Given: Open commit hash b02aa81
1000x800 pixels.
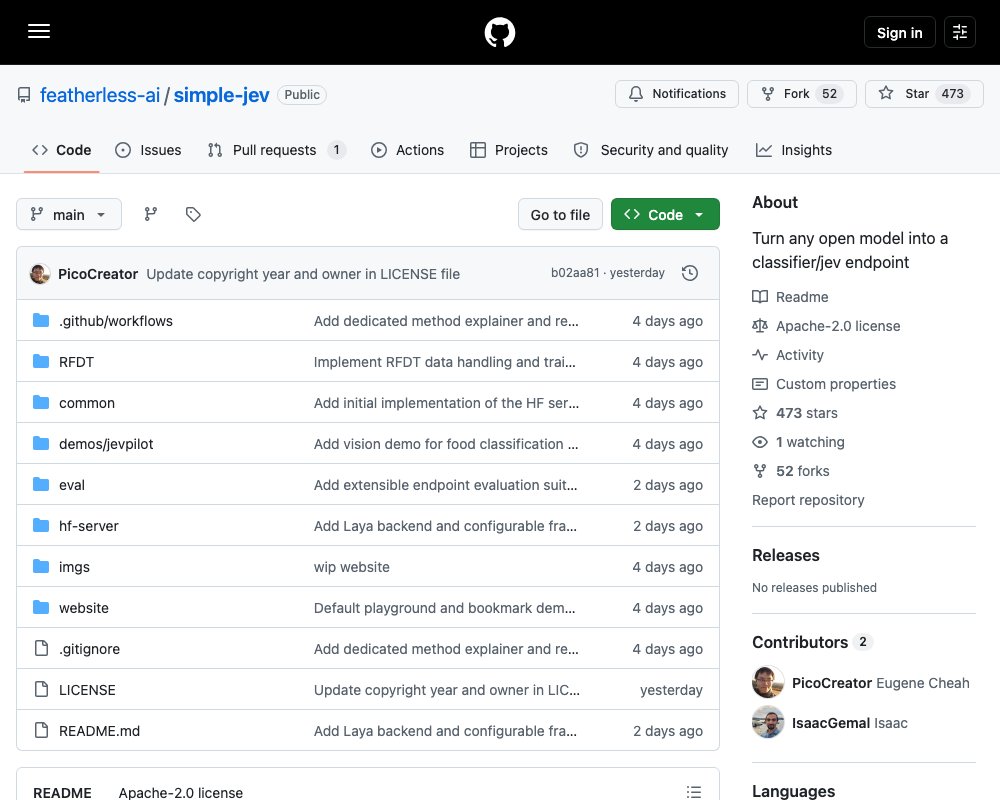Looking at the screenshot, I should 575,273.
